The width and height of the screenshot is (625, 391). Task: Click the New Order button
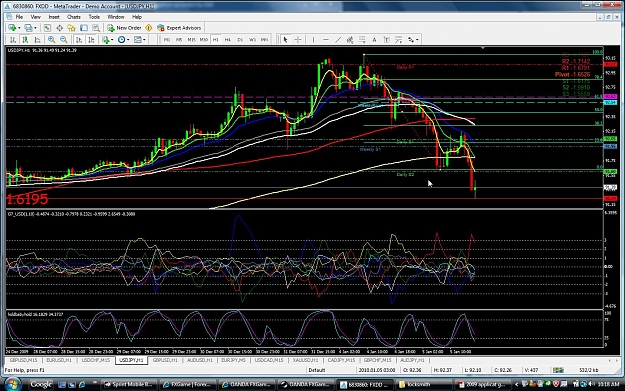coord(124,28)
